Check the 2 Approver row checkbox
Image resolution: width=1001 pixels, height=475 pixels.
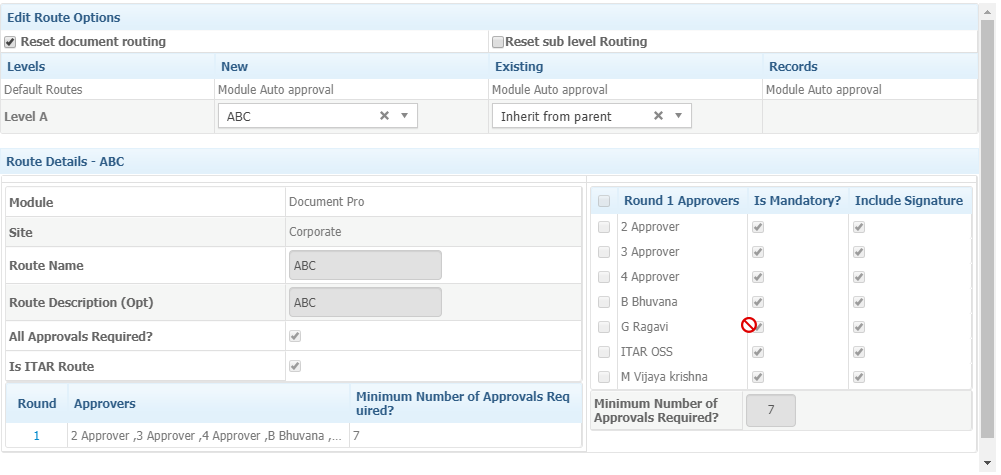point(604,227)
